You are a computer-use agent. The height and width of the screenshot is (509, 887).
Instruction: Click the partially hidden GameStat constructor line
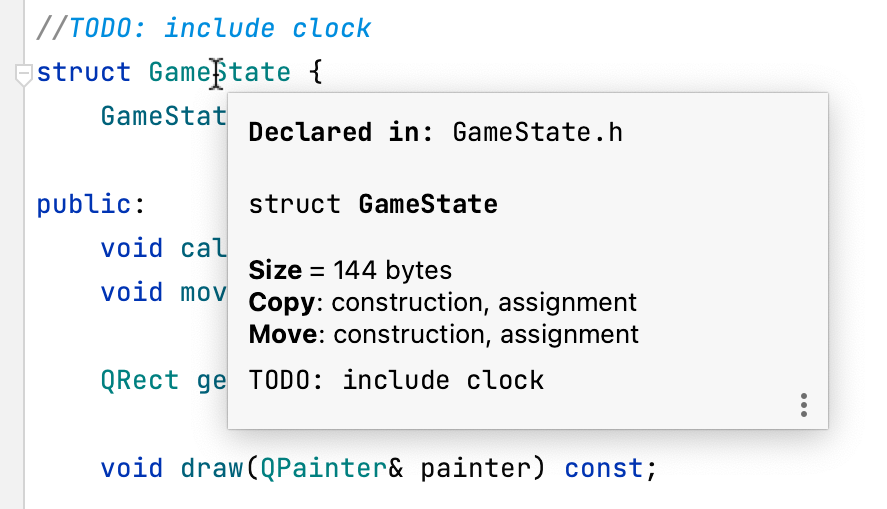[163, 116]
